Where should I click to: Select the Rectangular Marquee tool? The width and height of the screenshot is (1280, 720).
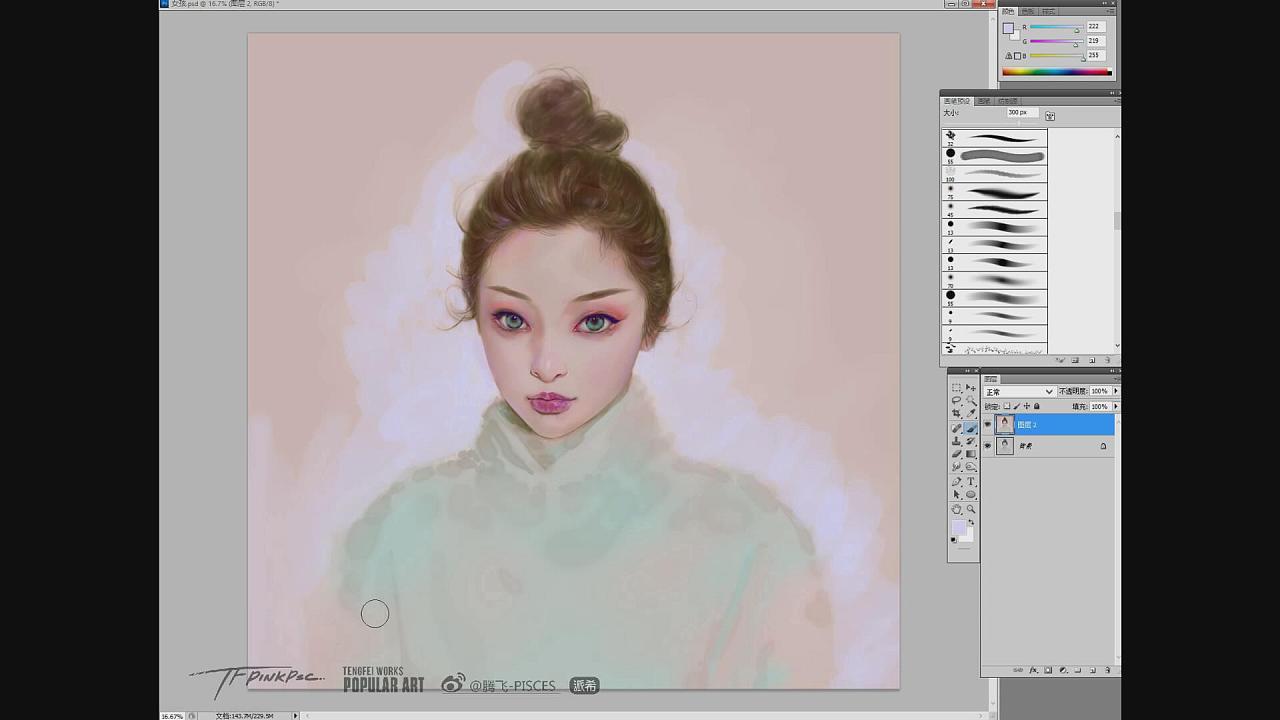coord(956,387)
